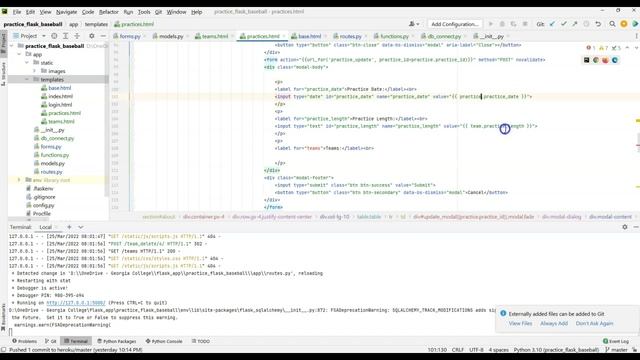Viewport: 640px width, 360px height.
Task: Open page in Edge browser icon
Action: point(615,60)
